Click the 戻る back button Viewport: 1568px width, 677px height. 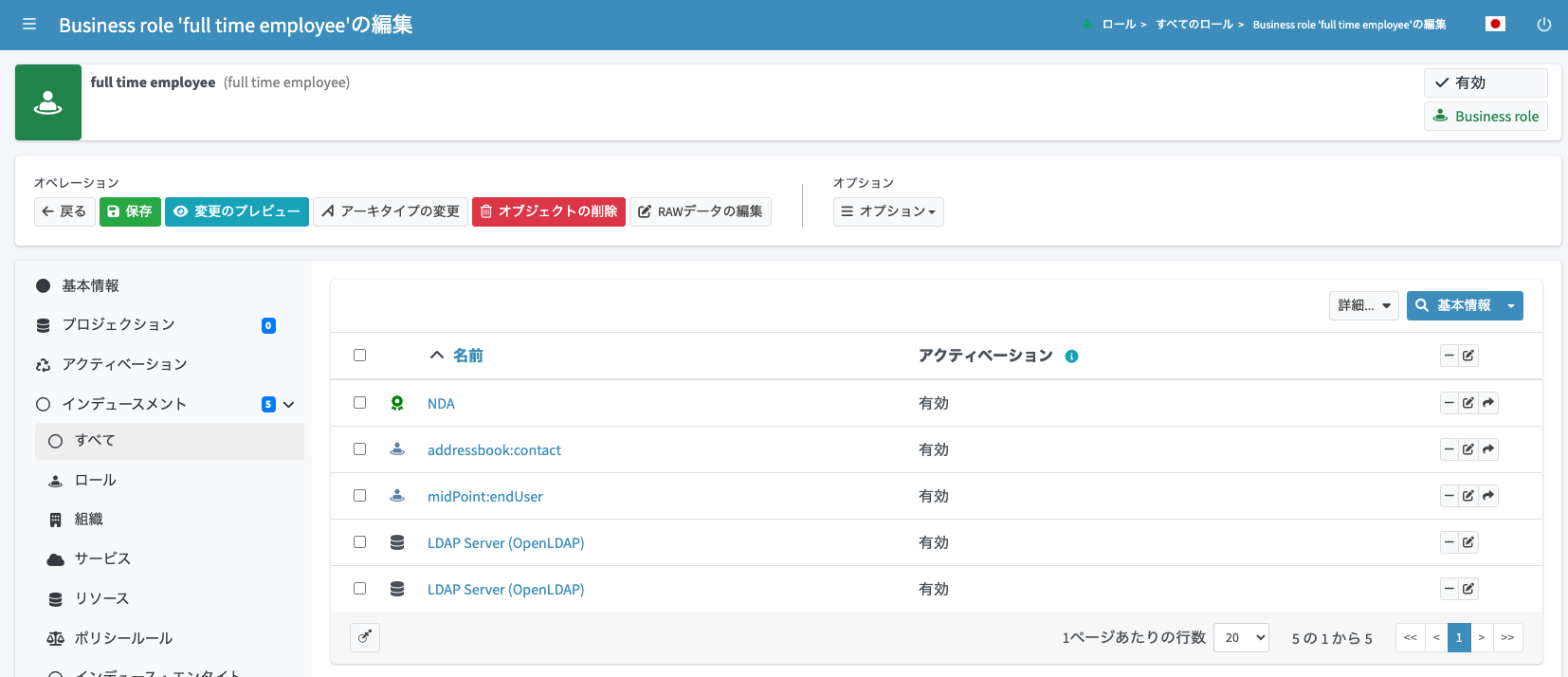pyautogui.click(x=64, y=211)
